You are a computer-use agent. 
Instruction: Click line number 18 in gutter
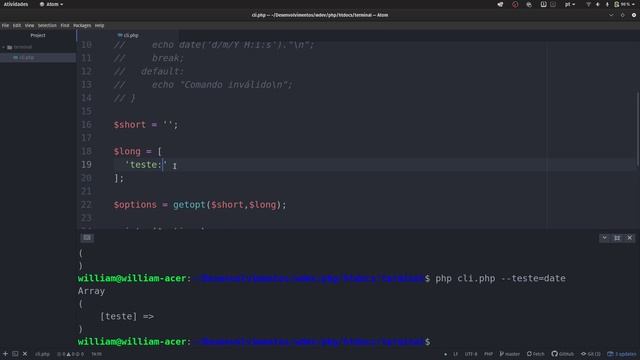point(86,151)
